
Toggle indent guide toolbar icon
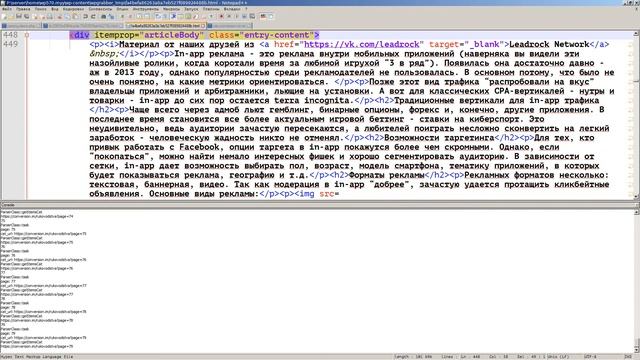pyautogui.click(x=173, y=16)
